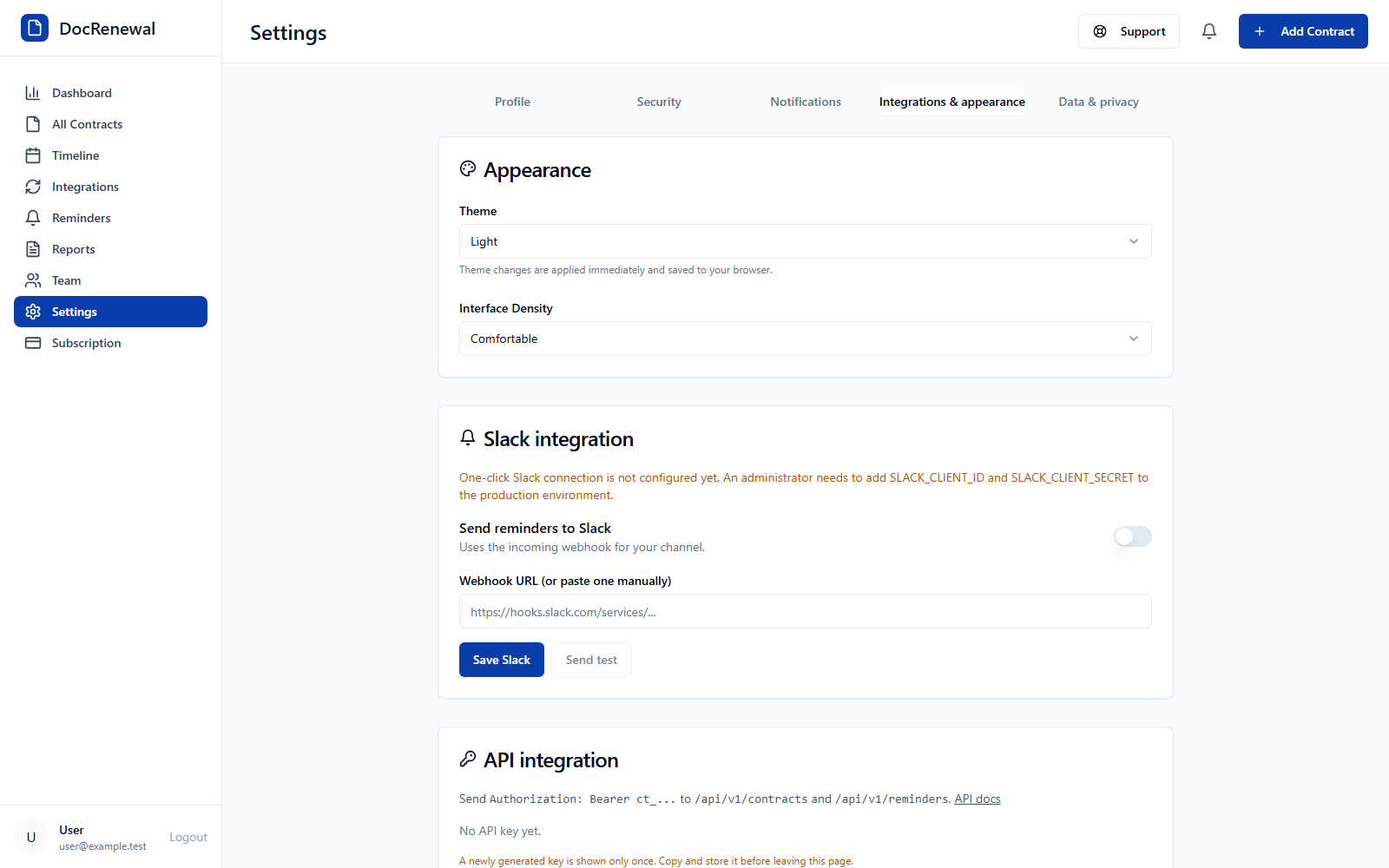Click the Settings gear icon
This screenshot has height=868, width=1389.
[x=33, y=312]
